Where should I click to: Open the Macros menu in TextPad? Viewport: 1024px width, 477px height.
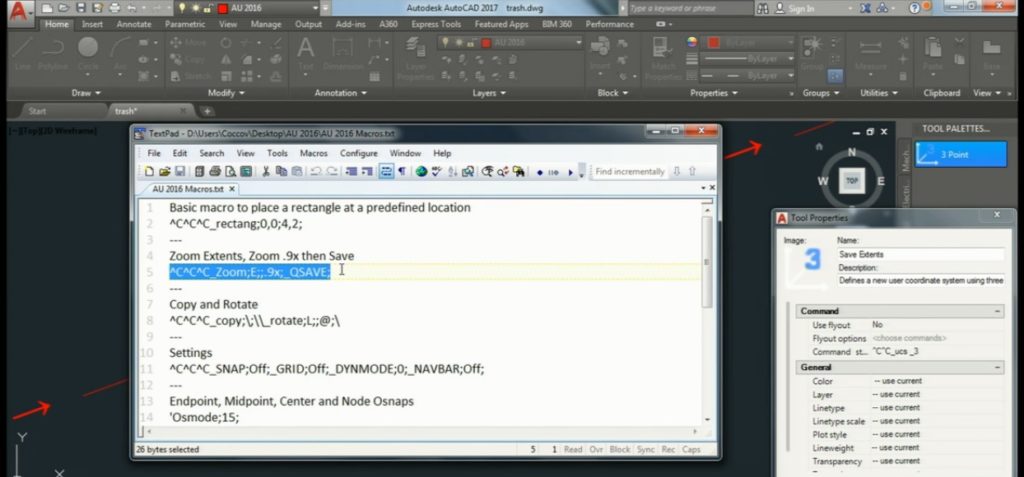(313, 153)
